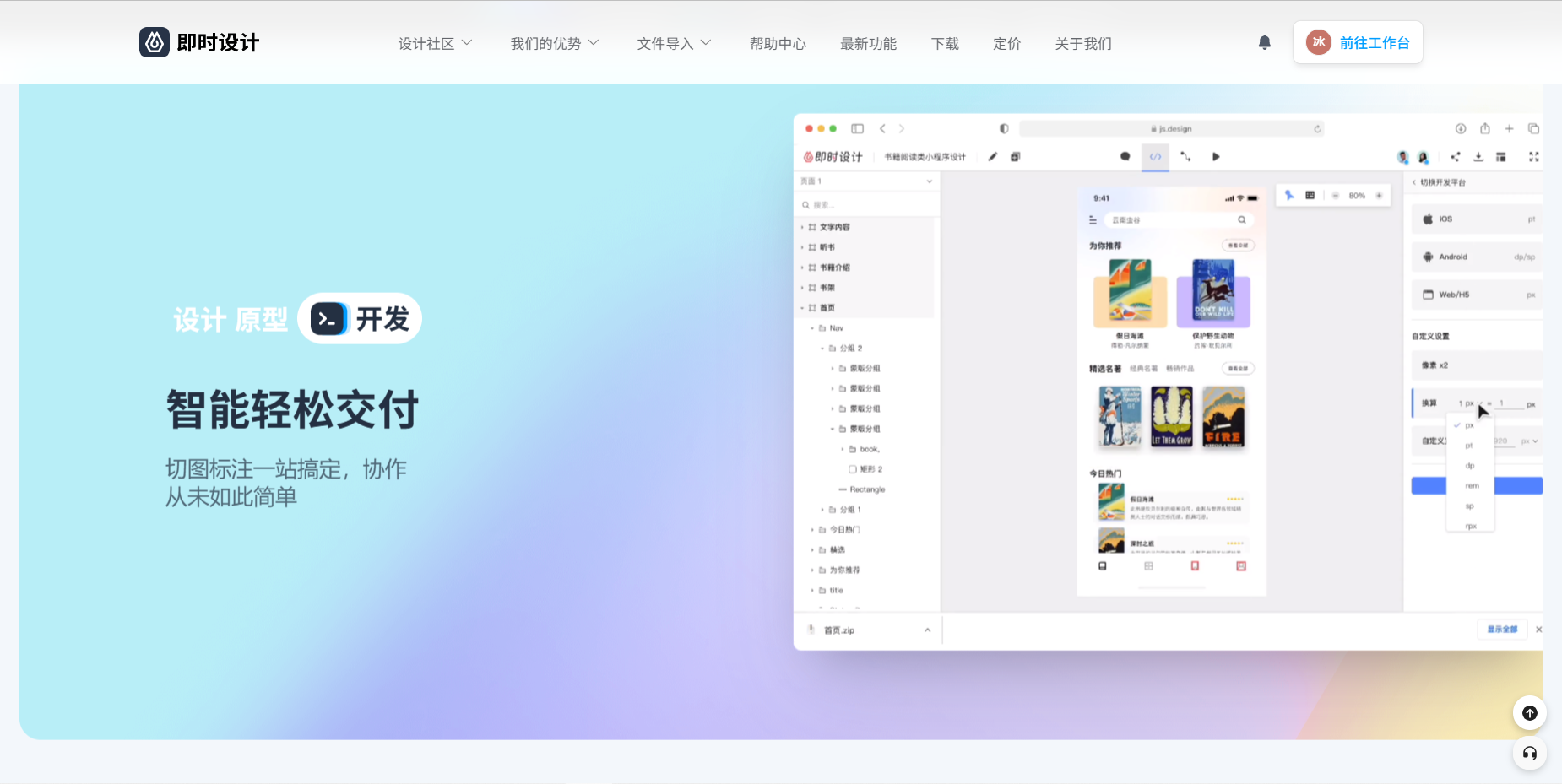Screen dimensions: 1562x784
Task: Click the grid table icon in zoom toolbar
Action: pos(1310,195)
